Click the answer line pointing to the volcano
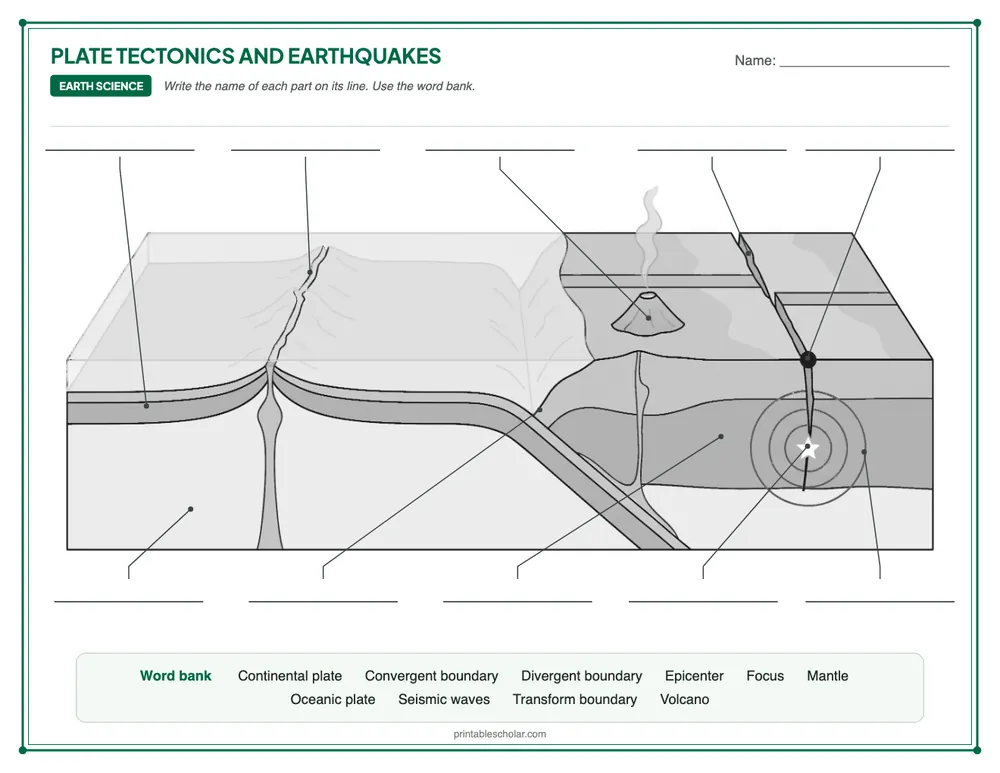Viewport: 1000px width, 773px height. click(499, 150)
